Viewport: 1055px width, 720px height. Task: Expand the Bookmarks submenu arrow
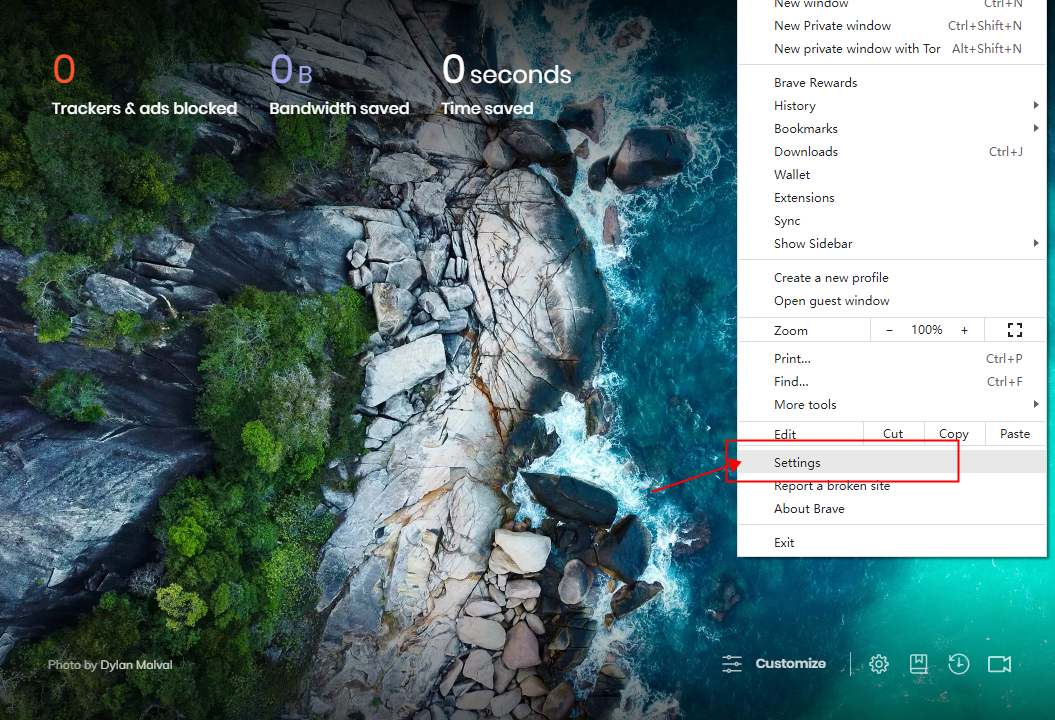[1035, 129]
